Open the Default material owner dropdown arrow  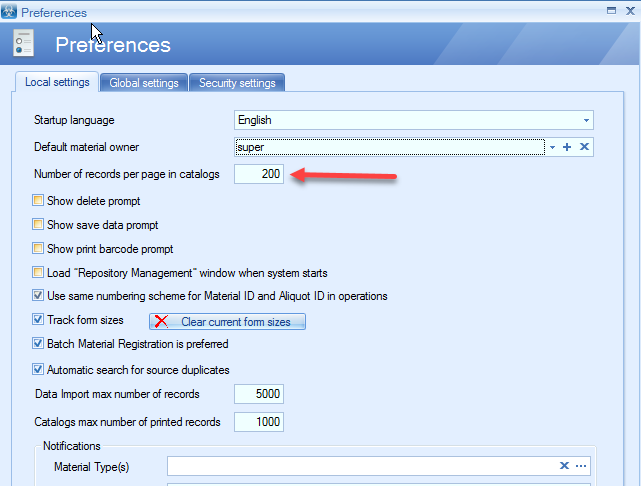point(552,147)
